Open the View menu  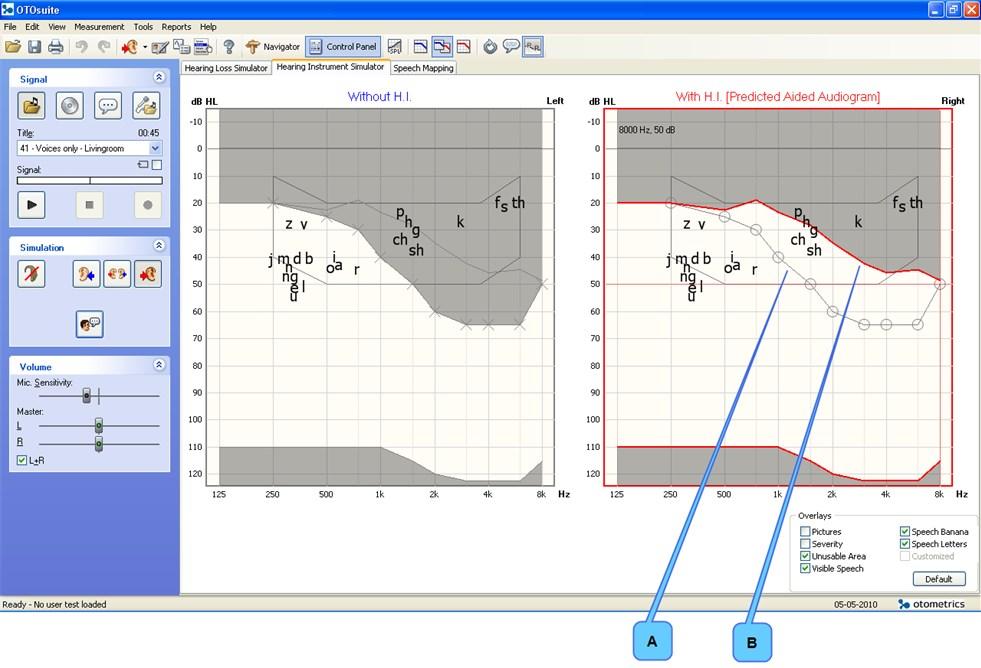(x=56, y=27)
